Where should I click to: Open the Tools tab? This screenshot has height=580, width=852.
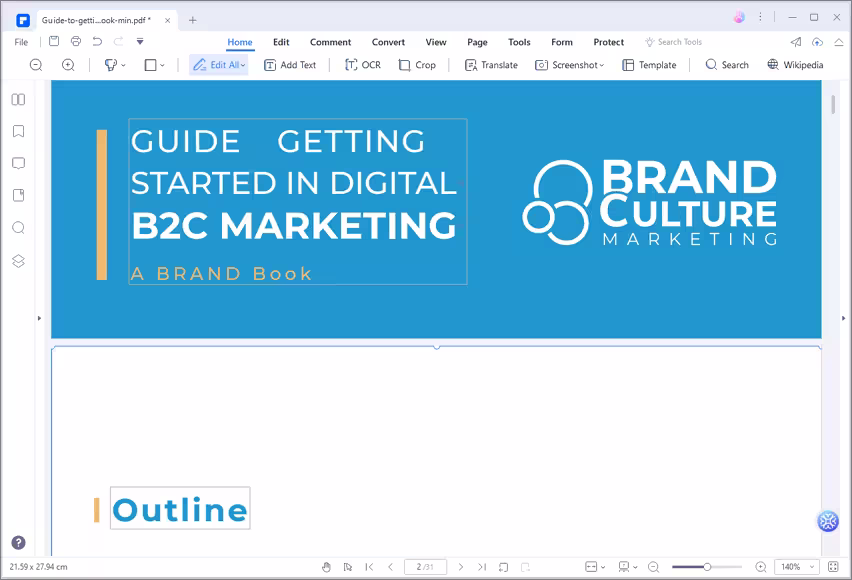click(519, 42)
